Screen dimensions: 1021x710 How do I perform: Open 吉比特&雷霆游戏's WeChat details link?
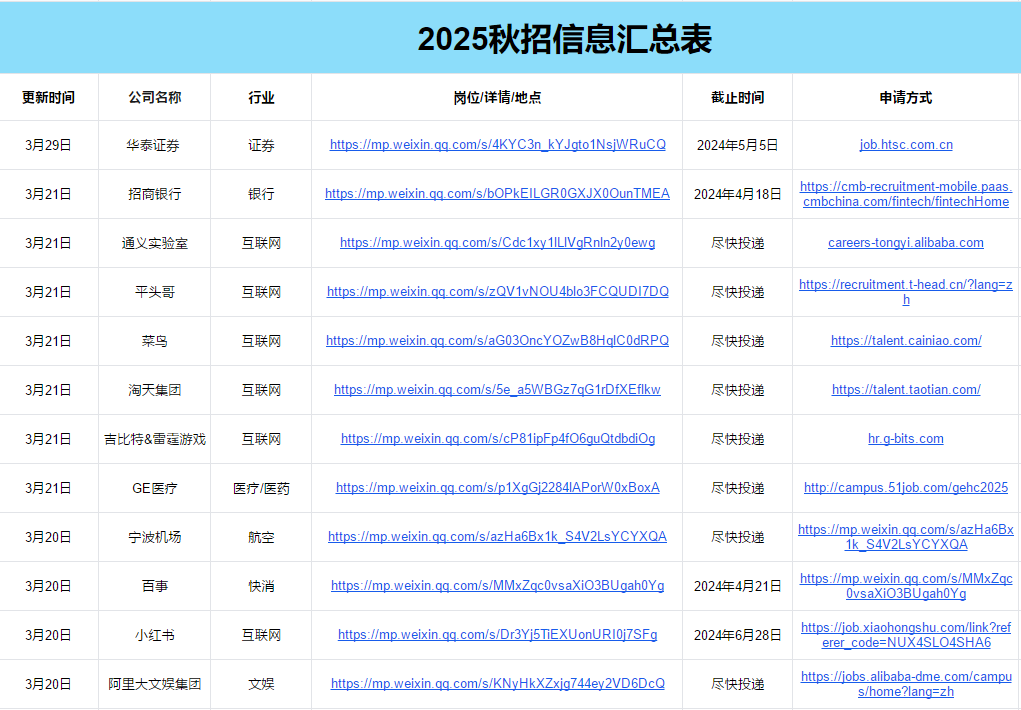(497, 438)
